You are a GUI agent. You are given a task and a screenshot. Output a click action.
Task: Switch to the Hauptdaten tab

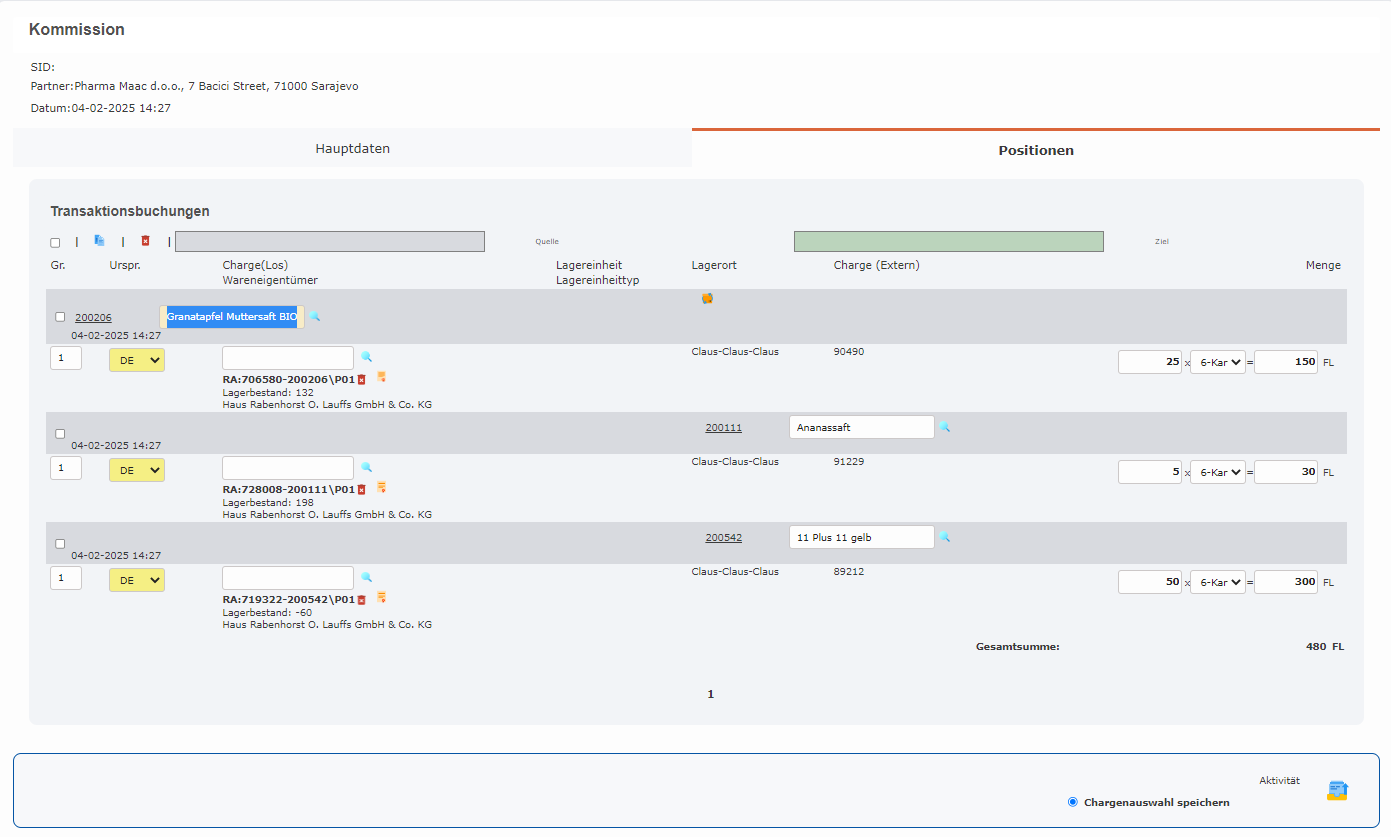pos(352,149)
